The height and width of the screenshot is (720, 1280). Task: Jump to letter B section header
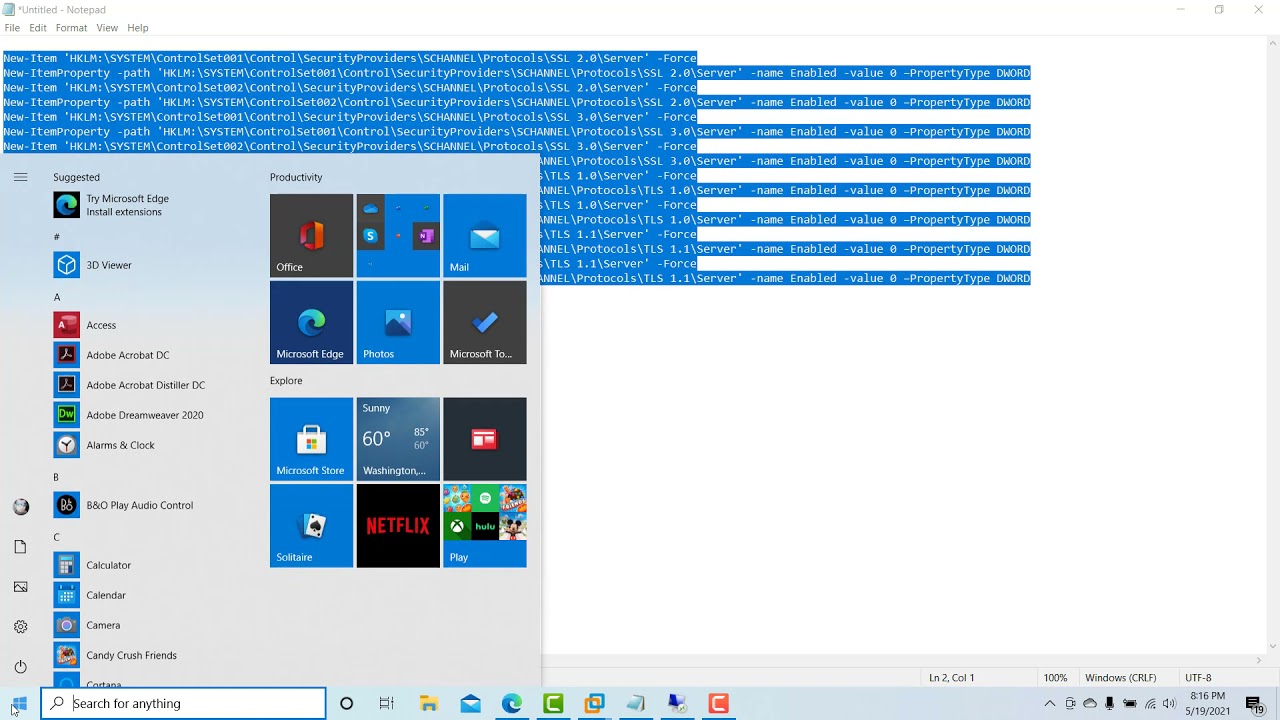click(56, 477)
